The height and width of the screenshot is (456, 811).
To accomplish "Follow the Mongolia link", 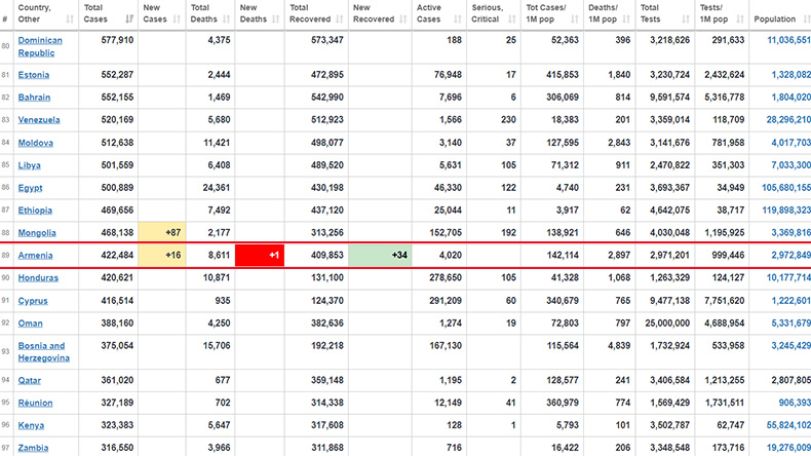I will tap(37, 233).
